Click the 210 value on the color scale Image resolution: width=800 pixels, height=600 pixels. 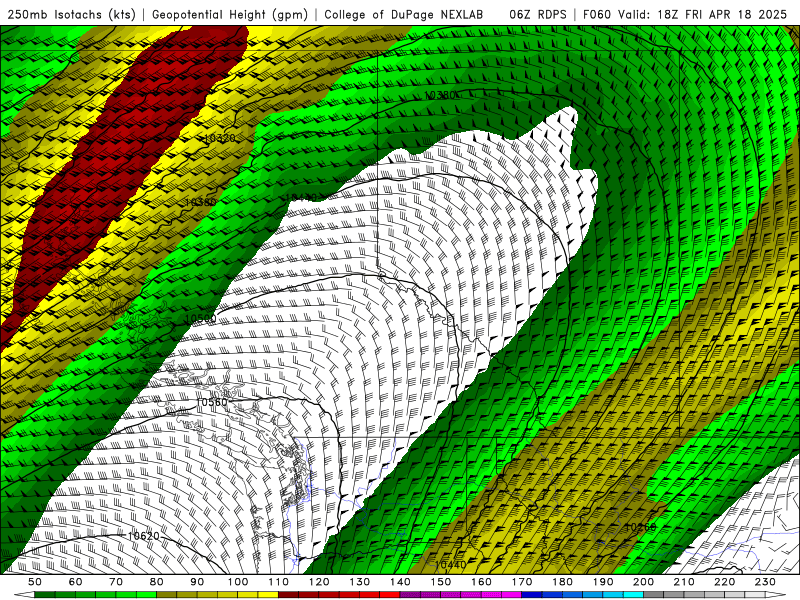pyautogui.click(x=684, y=582)
